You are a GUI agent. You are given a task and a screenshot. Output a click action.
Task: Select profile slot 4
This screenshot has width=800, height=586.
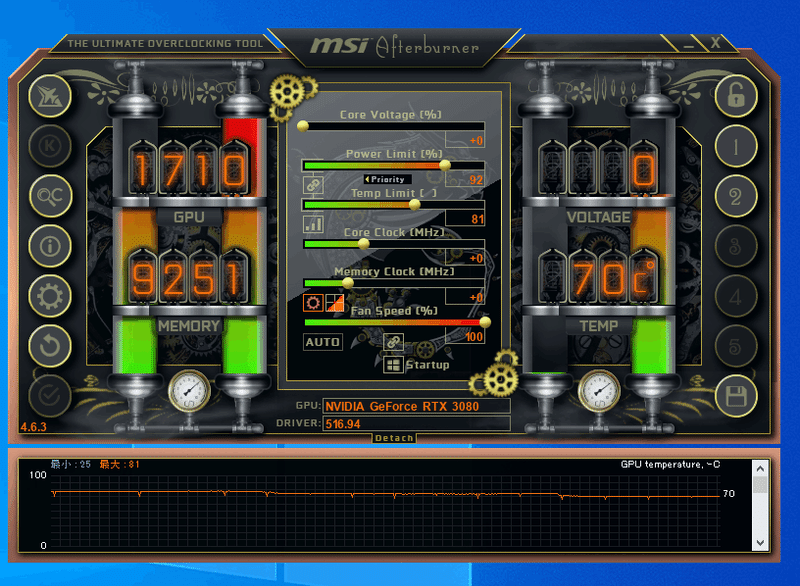point(736,296)
